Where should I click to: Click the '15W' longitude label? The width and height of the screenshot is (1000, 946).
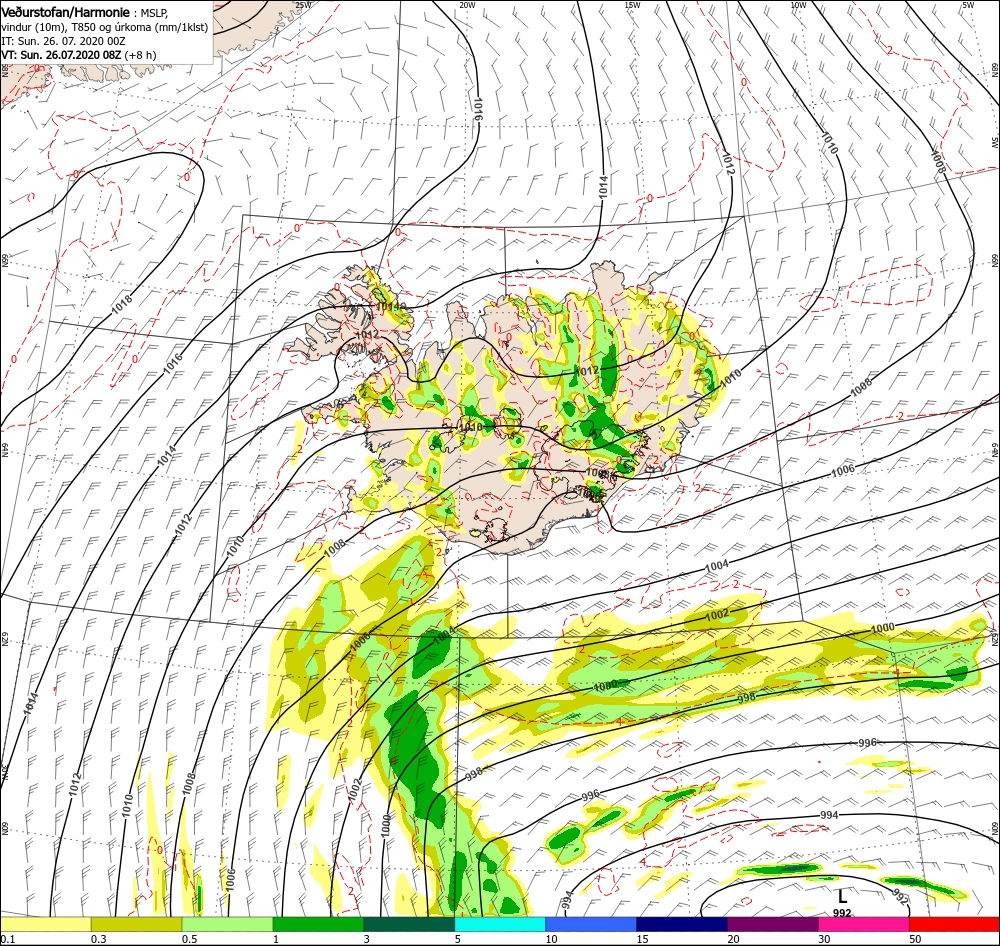[x=633, y=5]
